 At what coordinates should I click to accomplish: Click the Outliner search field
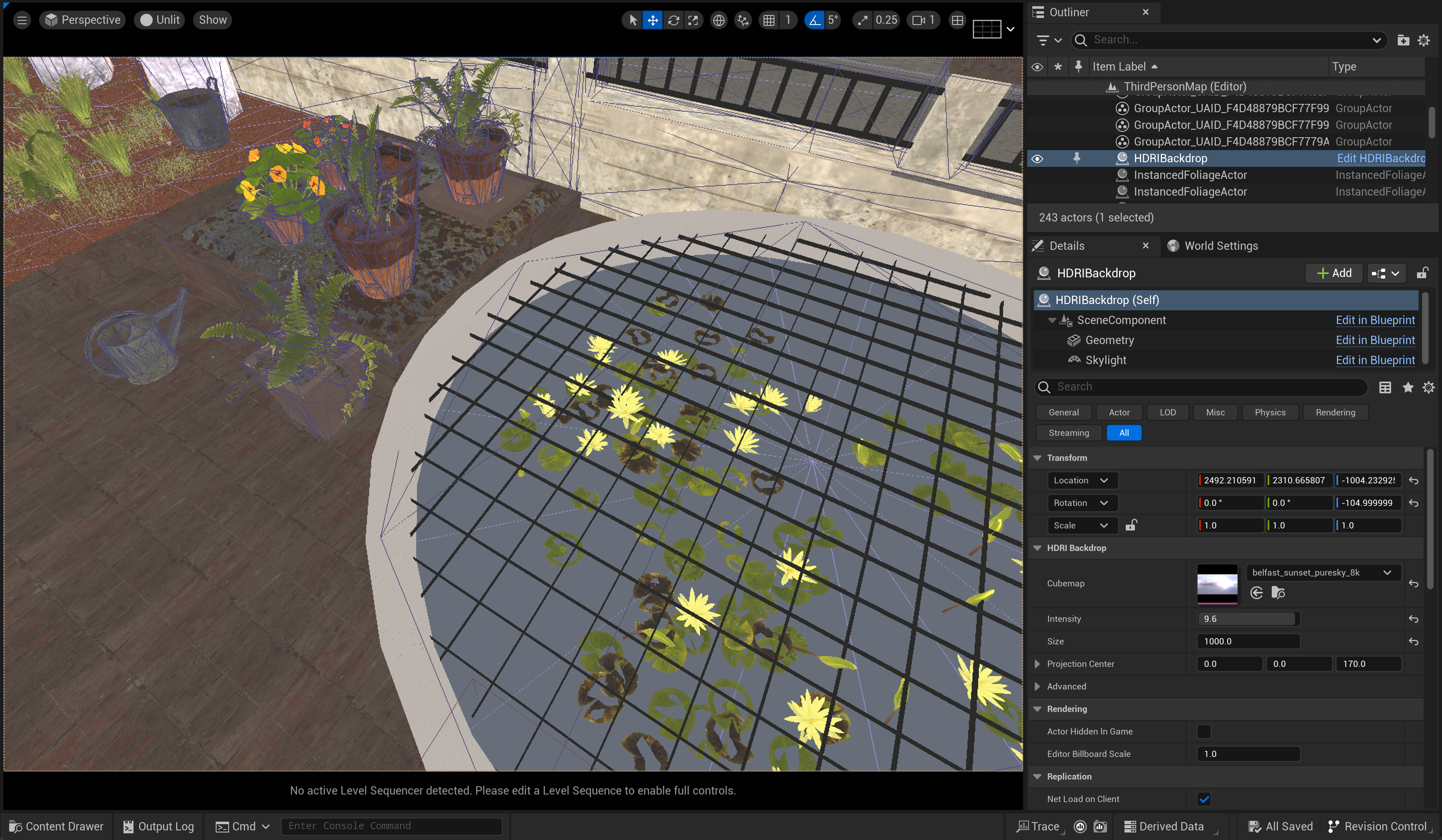(1228, 40)
